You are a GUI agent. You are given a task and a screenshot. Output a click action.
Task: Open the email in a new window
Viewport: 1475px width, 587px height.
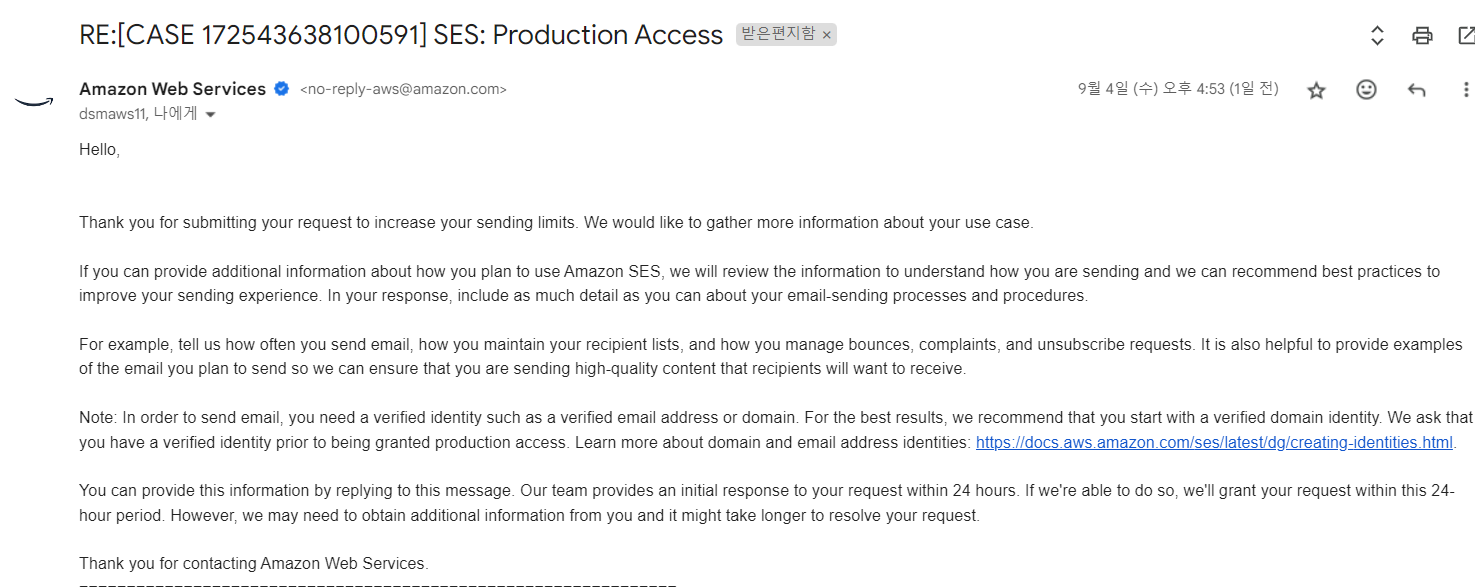pyautogui.click(x=1465, y=36)
